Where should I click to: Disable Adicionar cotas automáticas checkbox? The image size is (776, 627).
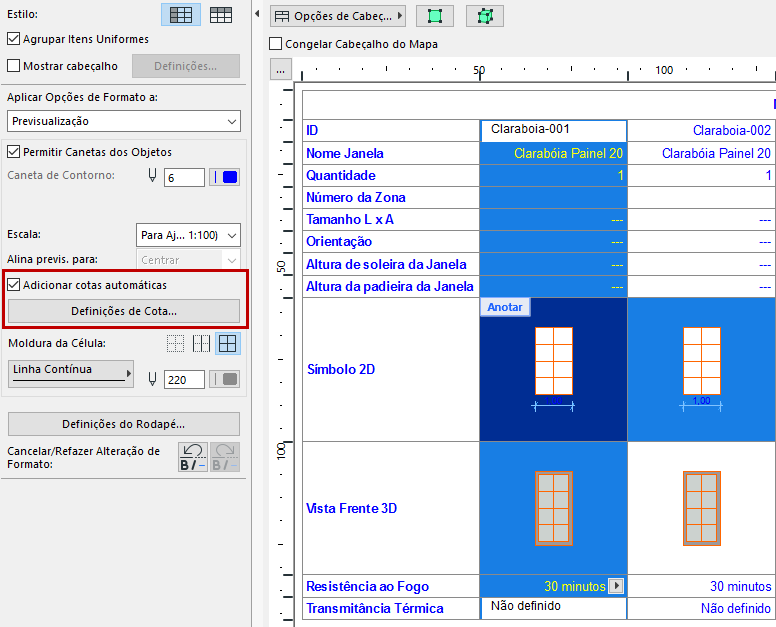click(x=14, y=285)
